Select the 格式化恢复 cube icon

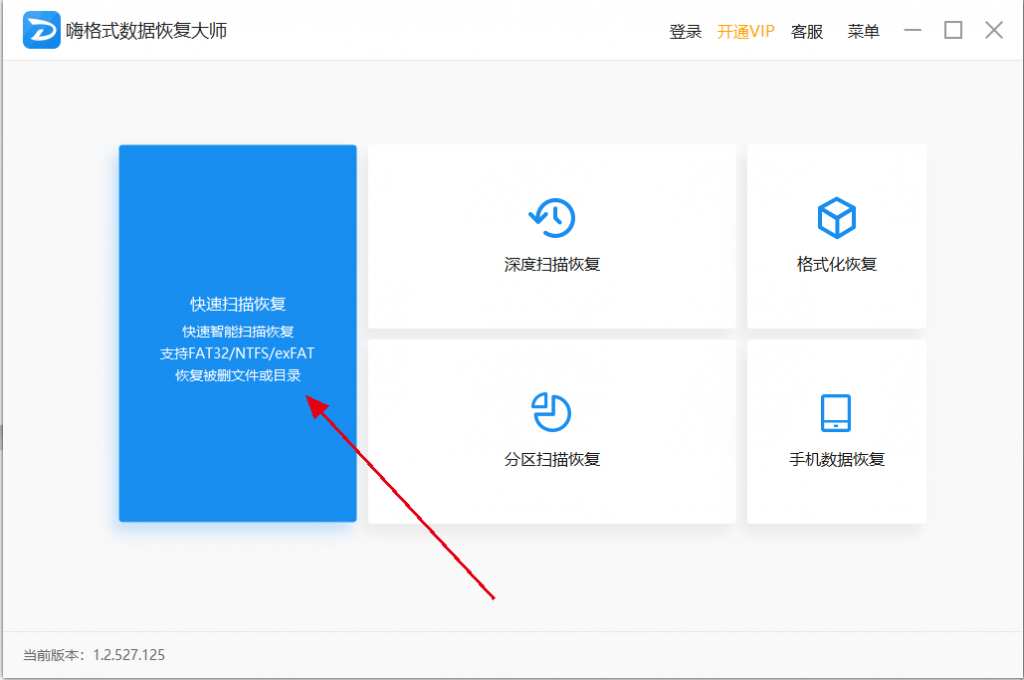click(x=837, y=218)
